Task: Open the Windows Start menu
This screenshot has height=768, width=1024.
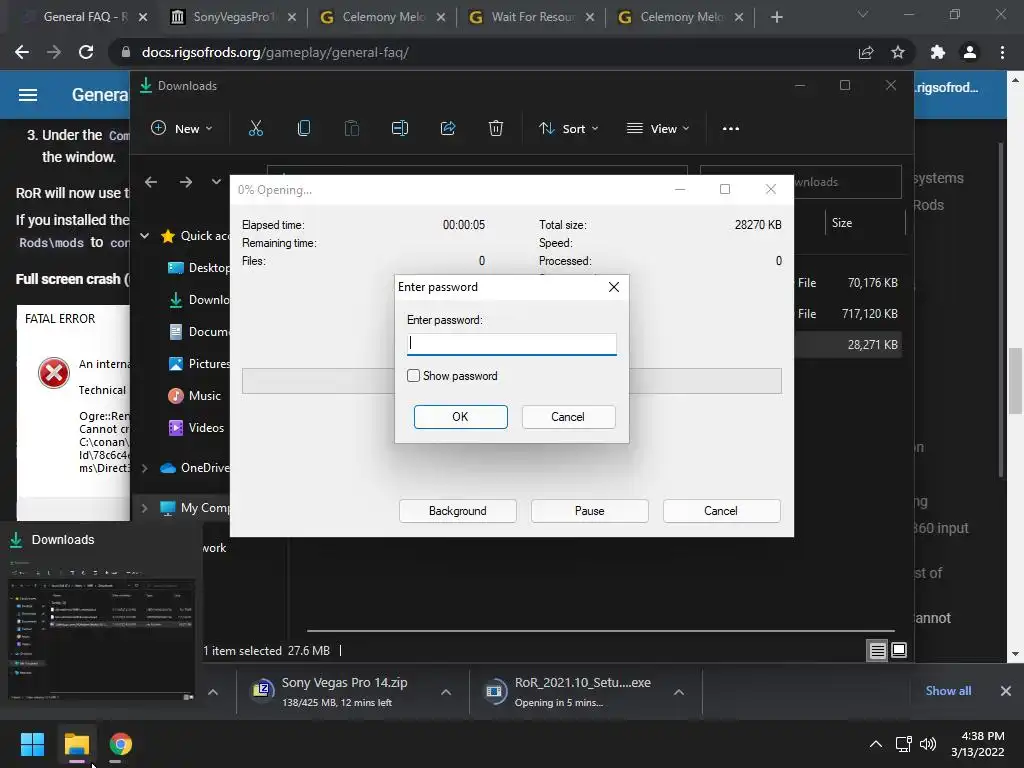Action: coord(32,744)
